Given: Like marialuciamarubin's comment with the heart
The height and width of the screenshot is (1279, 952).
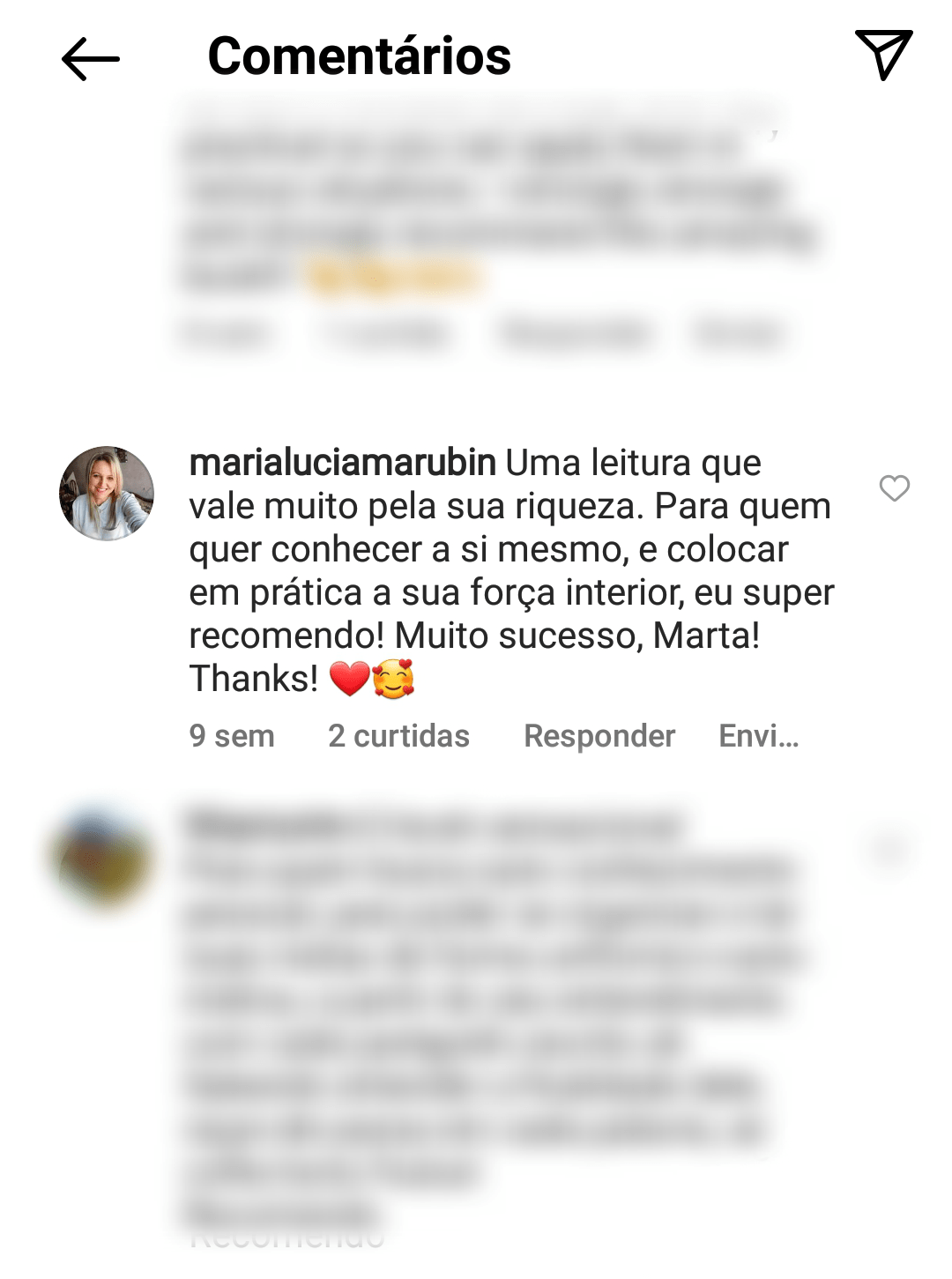Looking at the screenshot, I should coord(894,488).
